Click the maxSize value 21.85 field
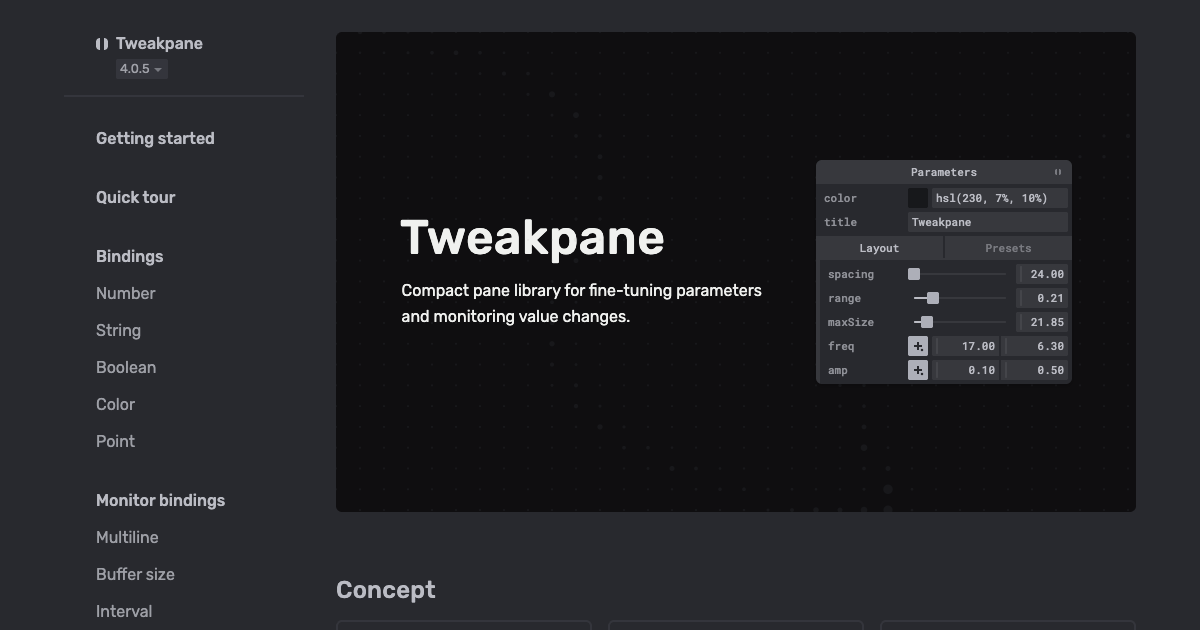The image size is (1200, 630). tap(1042, 322)
